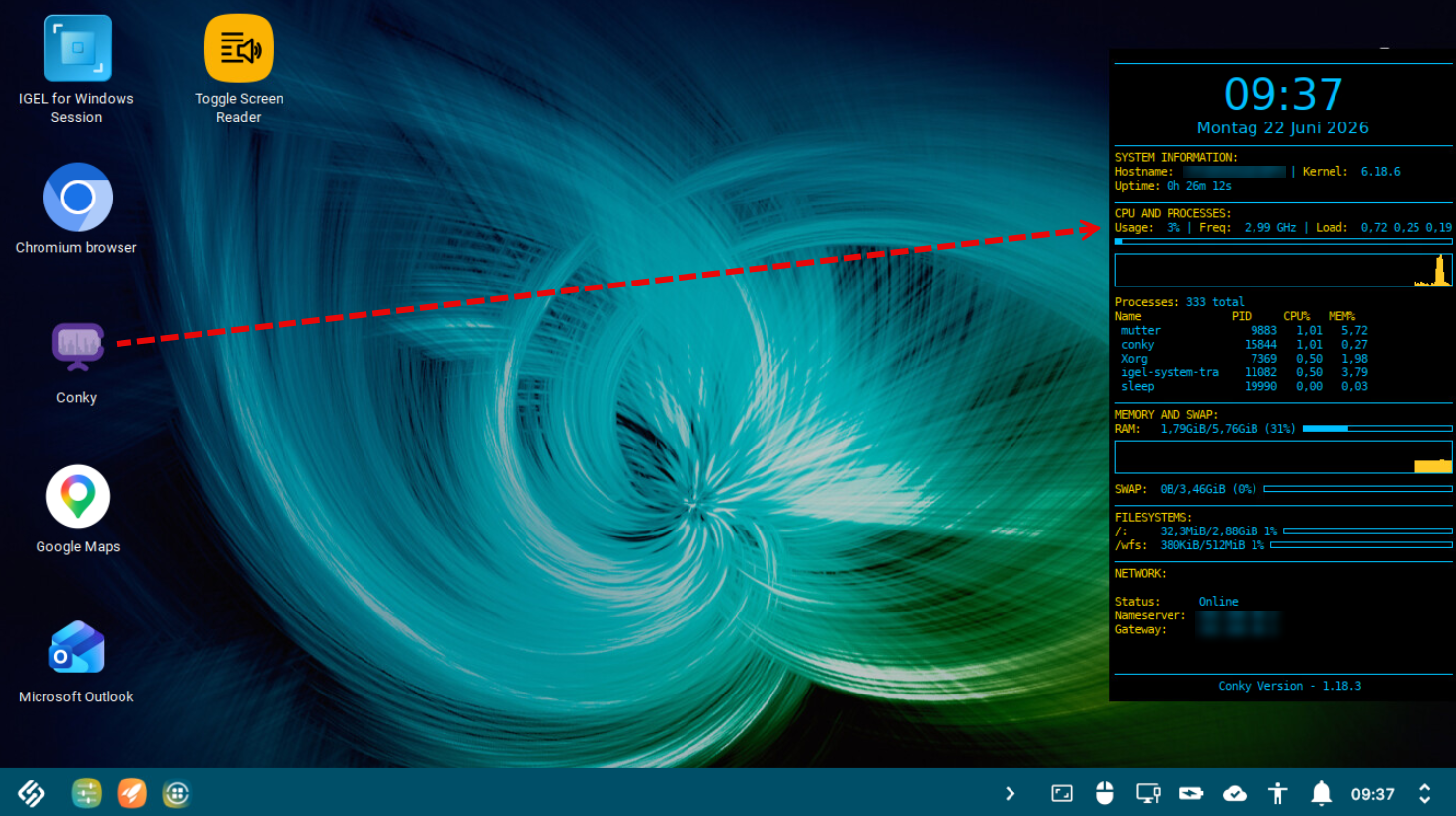The image size is (1456, 816).
Task: Click the large 09:37 Conky clock
Action: (1283, 95)
